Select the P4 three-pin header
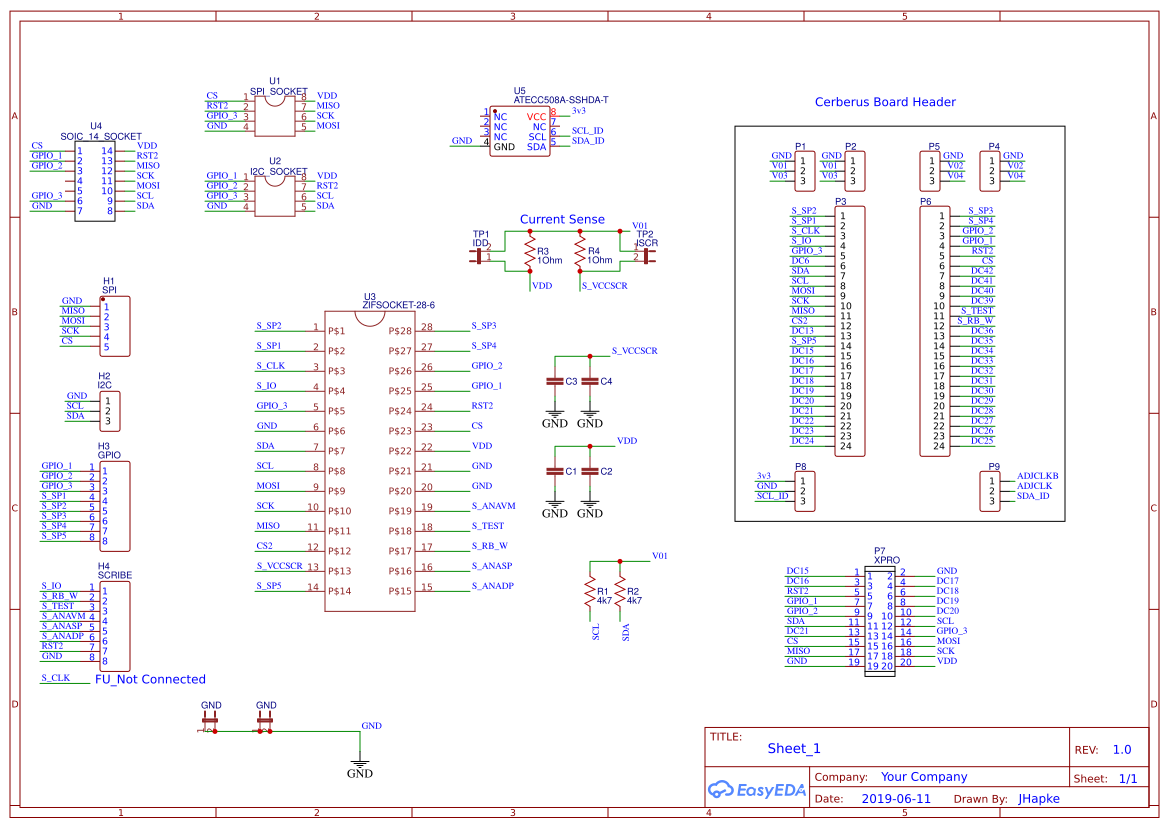Image resolution: width=1169 pixels, height=828 pixels. tap(990, 171)
